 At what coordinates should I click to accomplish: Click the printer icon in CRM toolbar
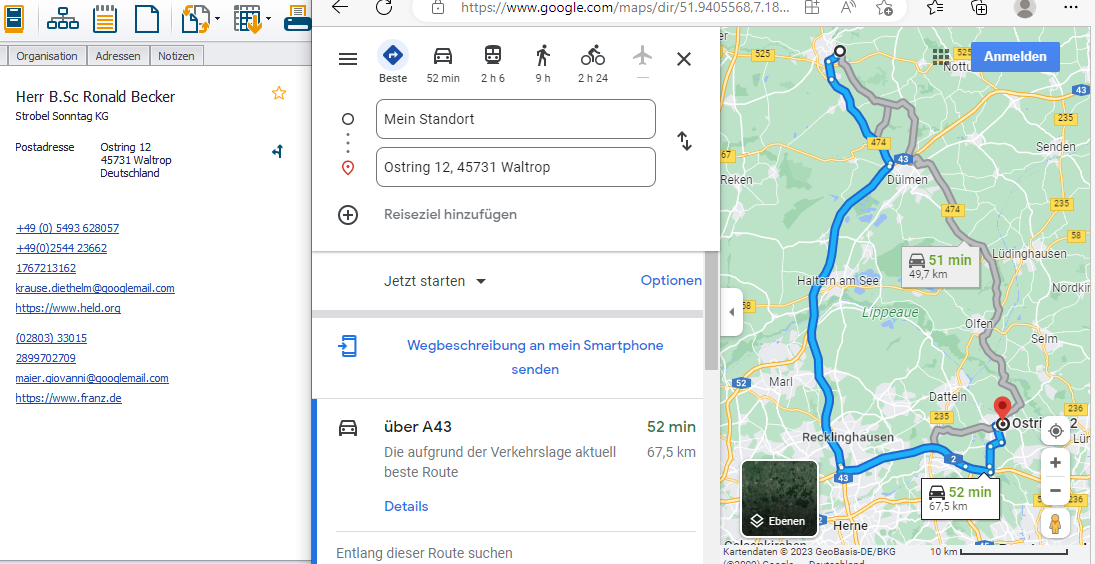[x=297, y=19]
